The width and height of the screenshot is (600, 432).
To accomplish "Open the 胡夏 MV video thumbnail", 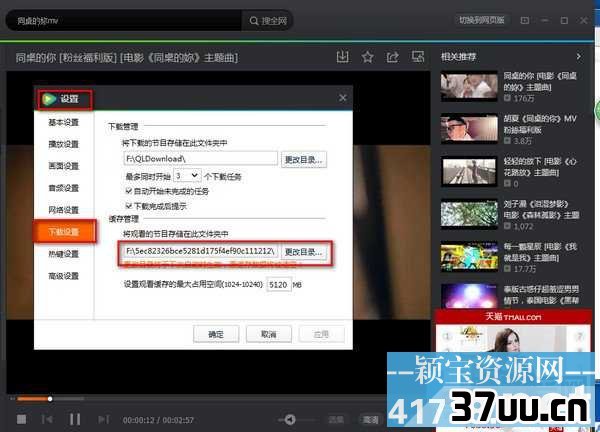I will [469, 129].
